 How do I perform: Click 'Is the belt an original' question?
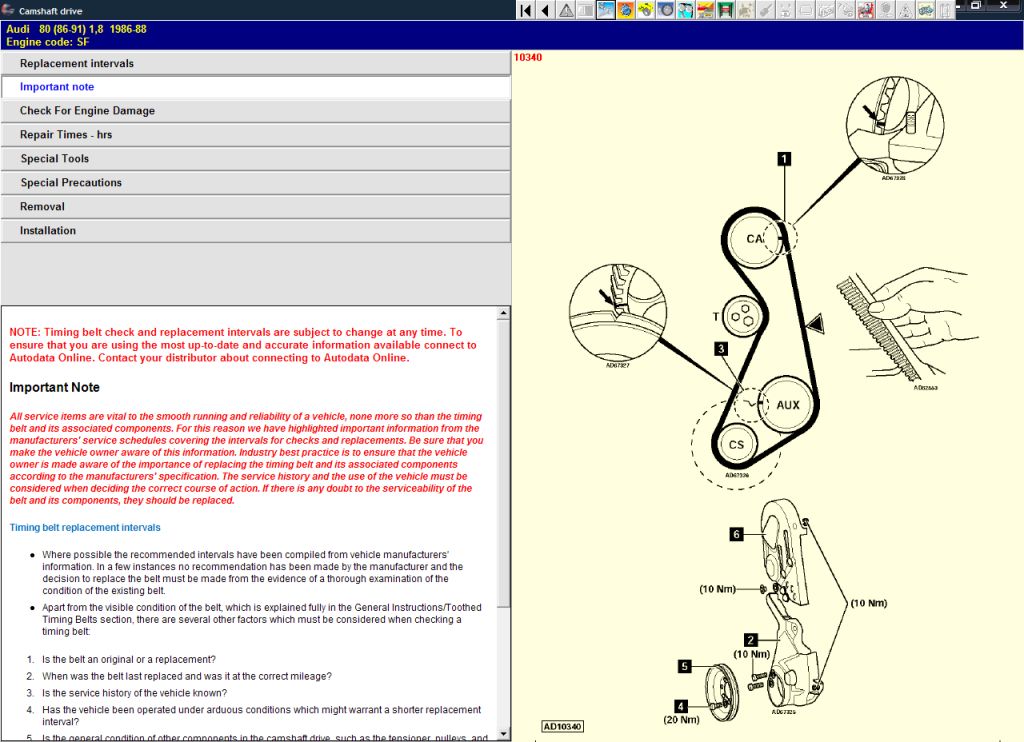tap(129, 660)
